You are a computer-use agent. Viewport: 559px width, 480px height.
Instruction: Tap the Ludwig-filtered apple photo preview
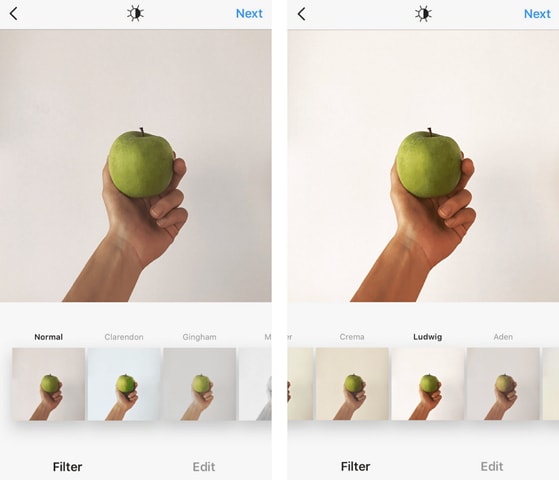click(424, 166)
